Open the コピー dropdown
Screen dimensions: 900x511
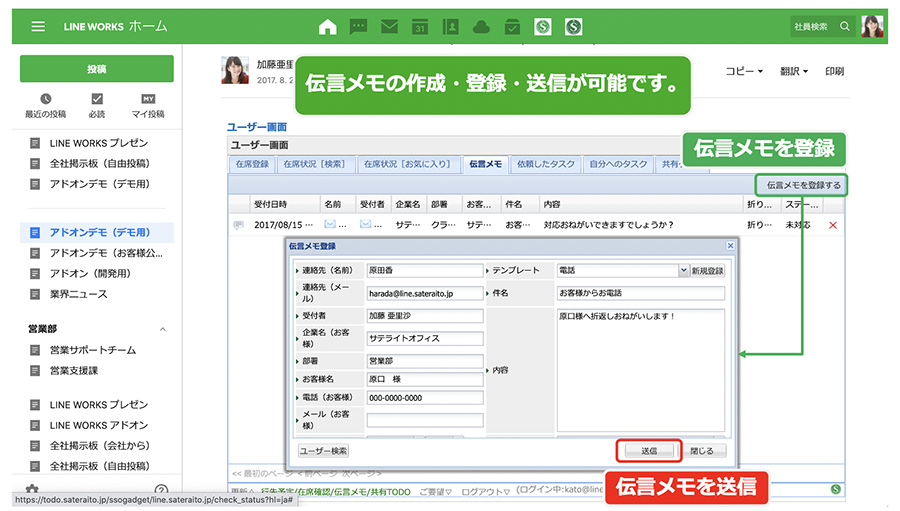[x=744, y=71]
